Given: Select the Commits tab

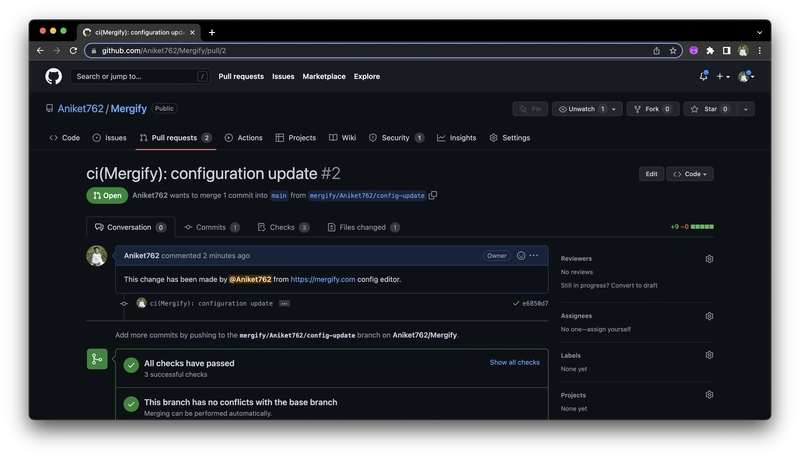Looking at the screenshot, I should (212, 227).
